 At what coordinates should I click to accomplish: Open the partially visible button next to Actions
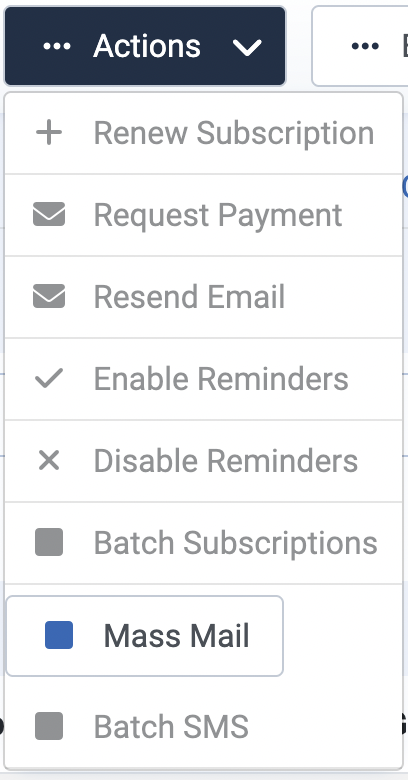pos(360,46)
